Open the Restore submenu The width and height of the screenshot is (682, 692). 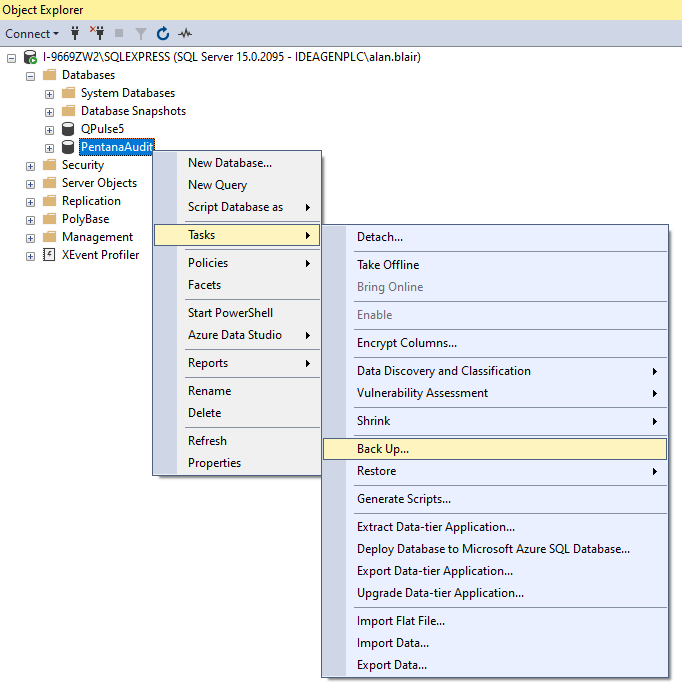(495, 471)
